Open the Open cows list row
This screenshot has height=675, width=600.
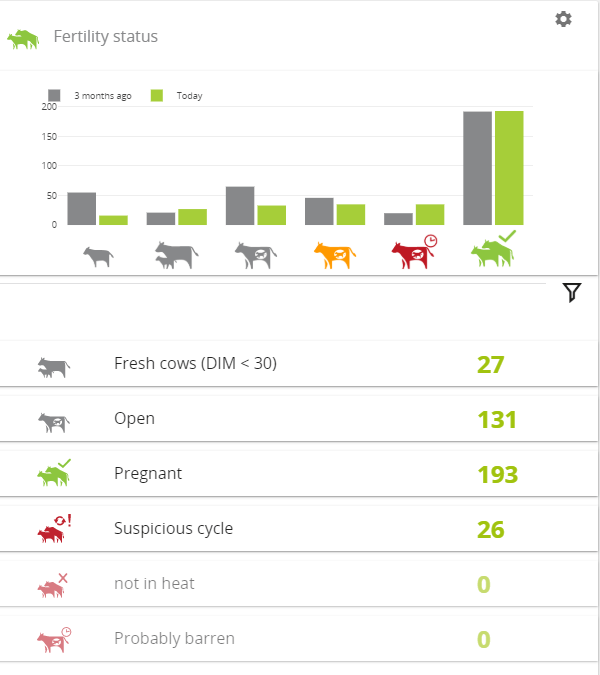[x=299, y=419]
